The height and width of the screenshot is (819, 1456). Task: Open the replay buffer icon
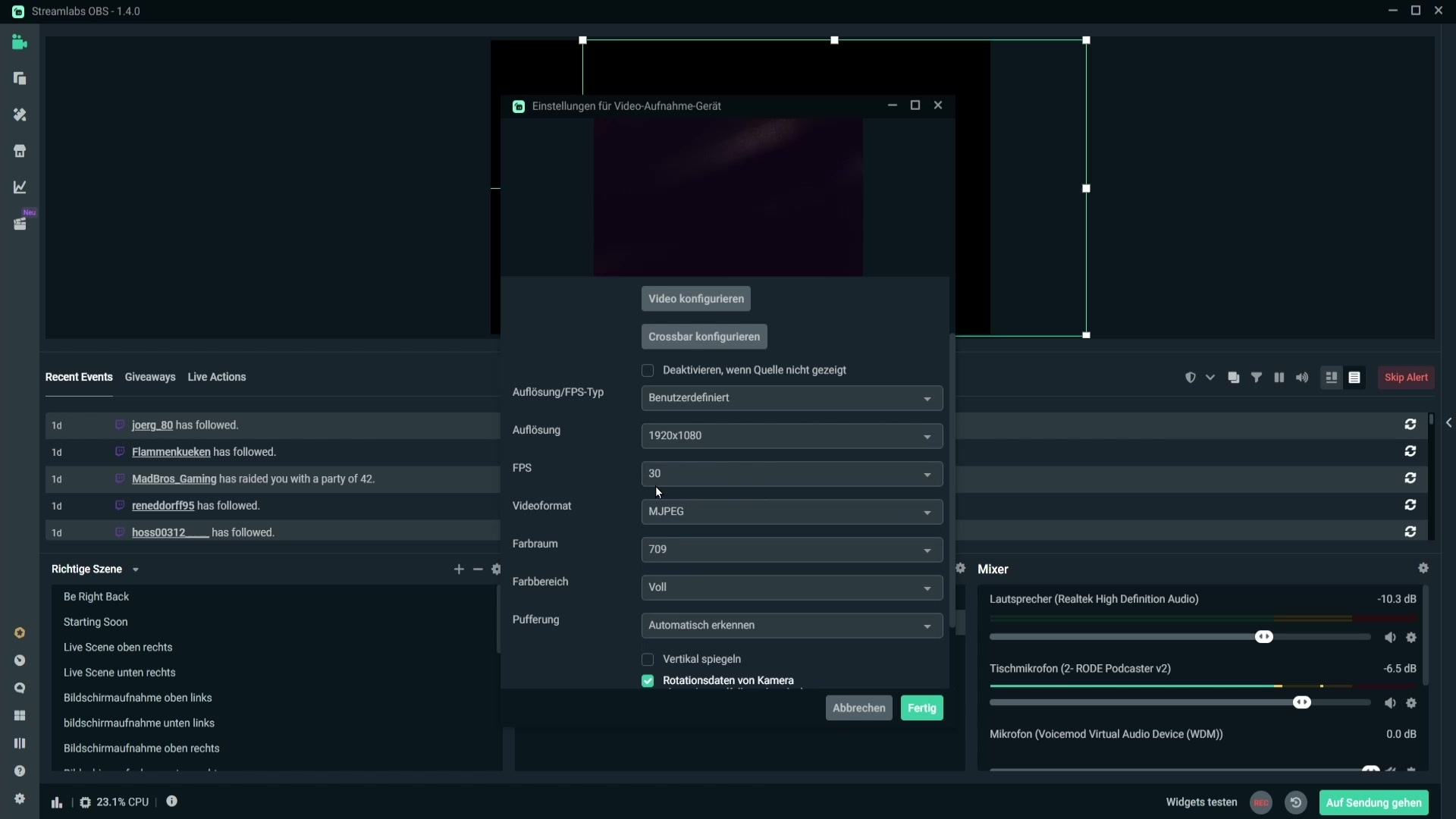point(1296,802)
